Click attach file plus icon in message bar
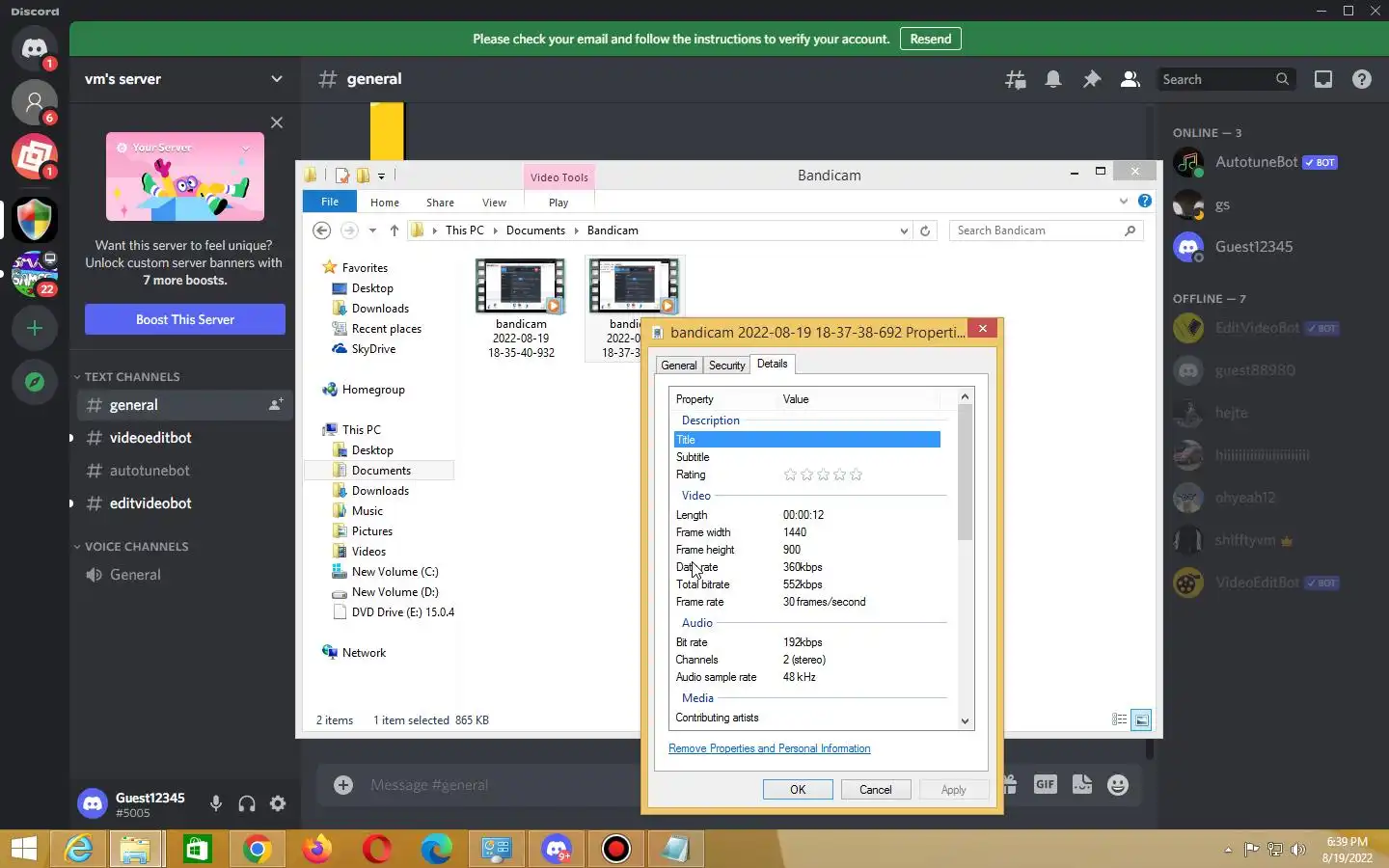 pyautogui.click(x=343, y=785)
